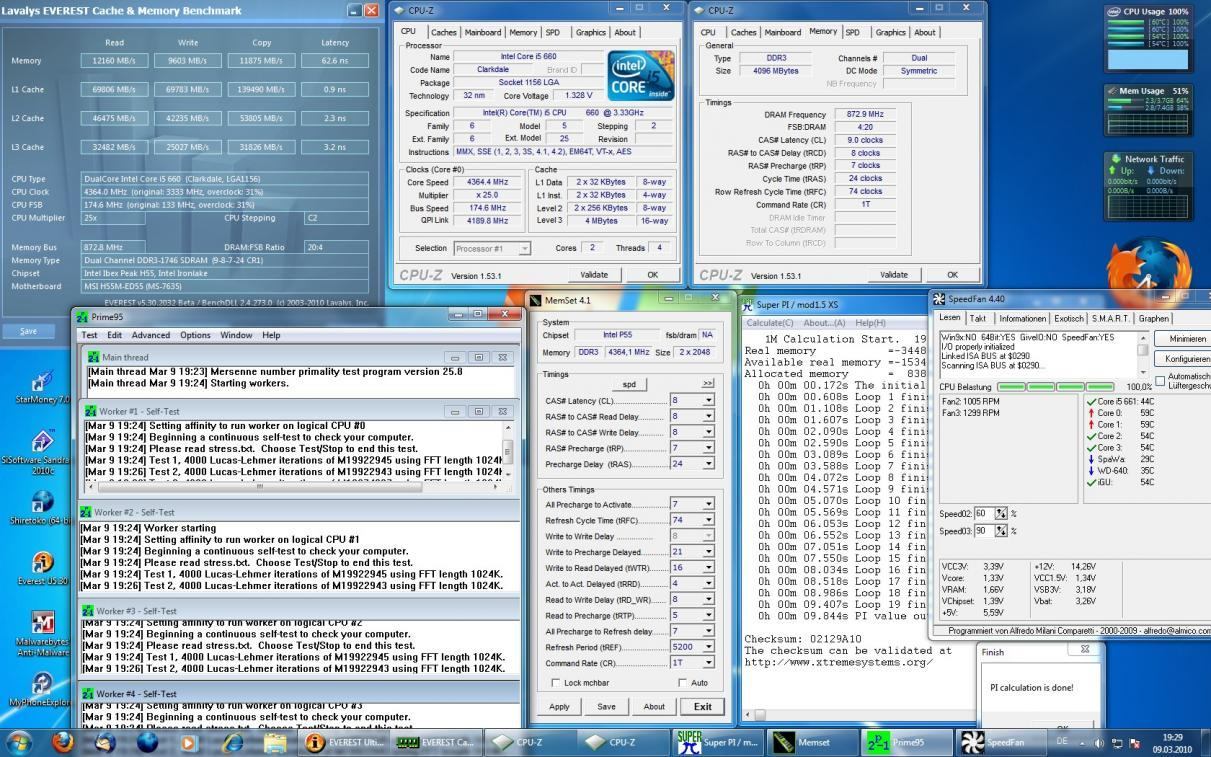Viewport: 1211px width, 757px height.
Task: Launch Internet Explorer from the taskbar
Action: (232, 742)
